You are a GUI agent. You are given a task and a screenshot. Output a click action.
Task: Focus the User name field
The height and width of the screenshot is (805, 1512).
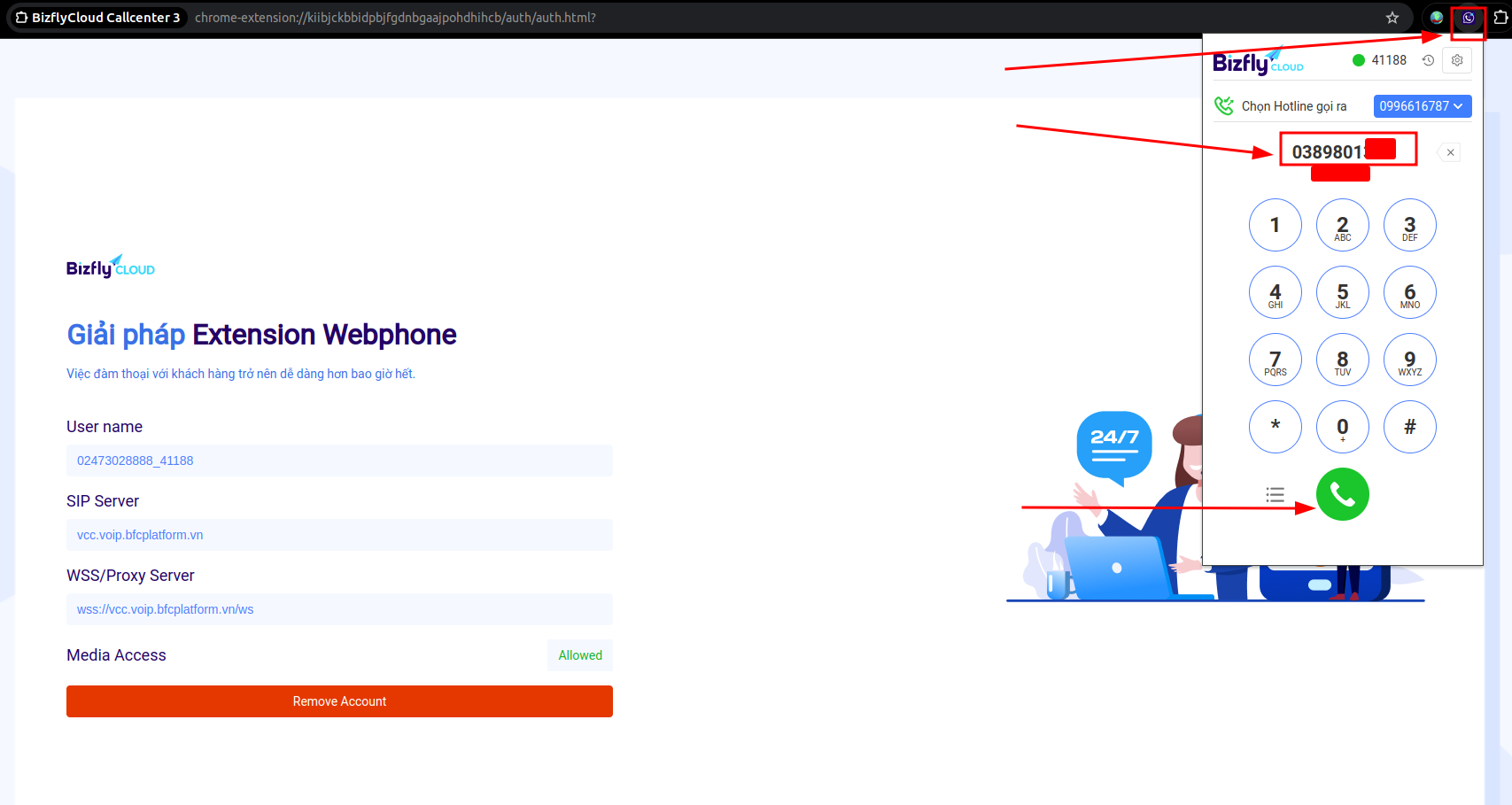click(339, 461)
